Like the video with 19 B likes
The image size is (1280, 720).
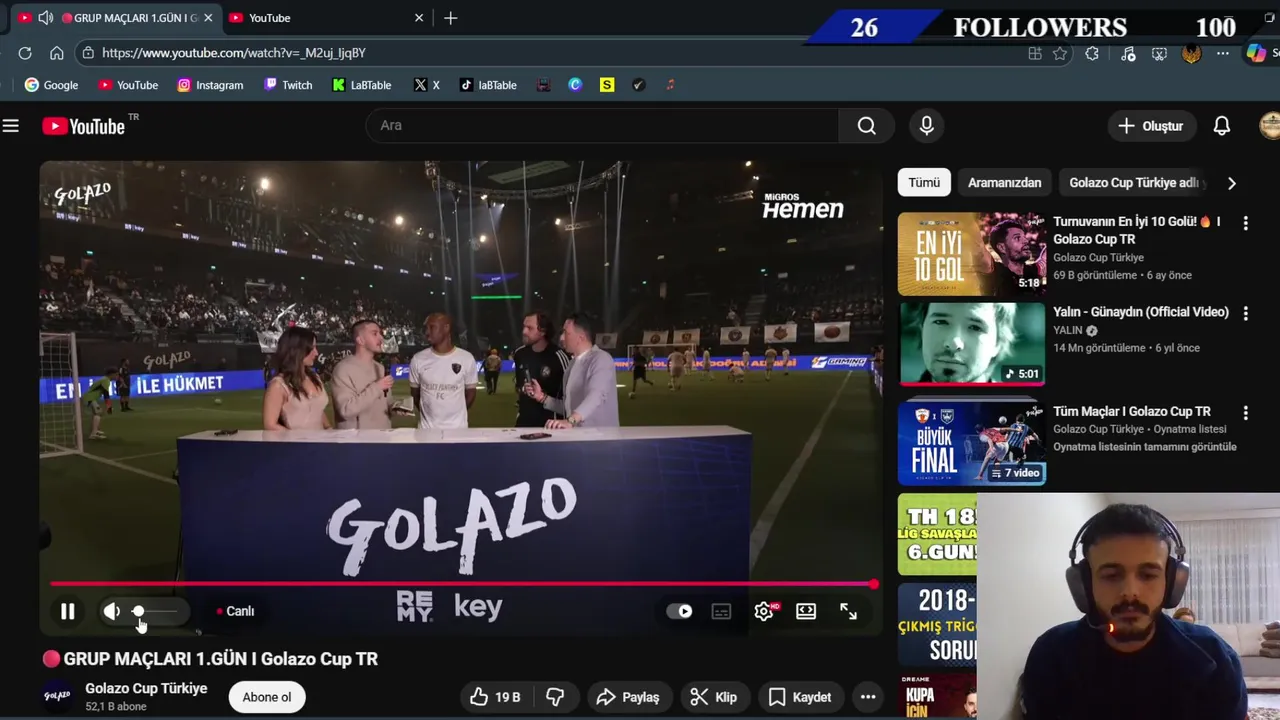[495, 697]
